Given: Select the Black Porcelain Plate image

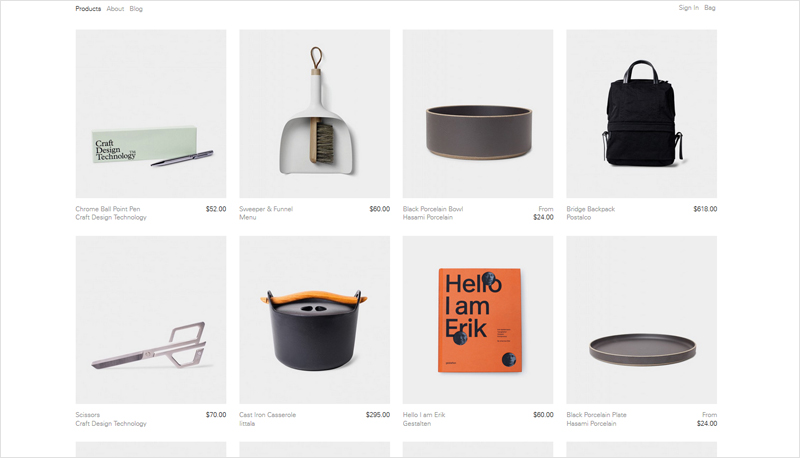Looking at the screenshot, I should 642,320.
